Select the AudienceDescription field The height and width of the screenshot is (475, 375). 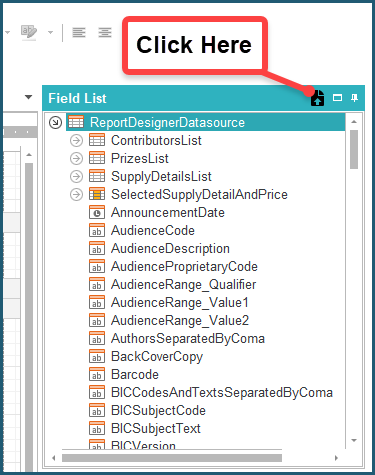pos(170,248)
